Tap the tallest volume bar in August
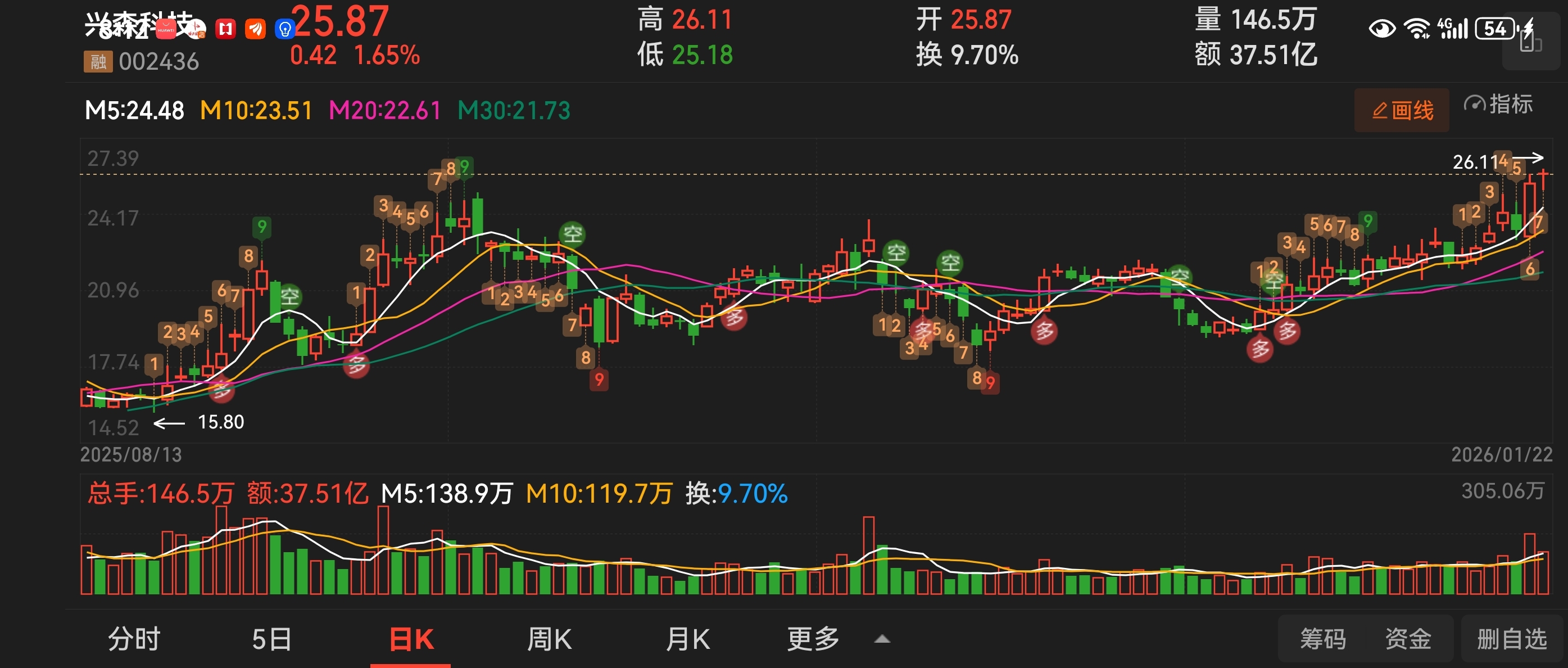This screenshot has width=1568, height=668. (x=221, y=550)
